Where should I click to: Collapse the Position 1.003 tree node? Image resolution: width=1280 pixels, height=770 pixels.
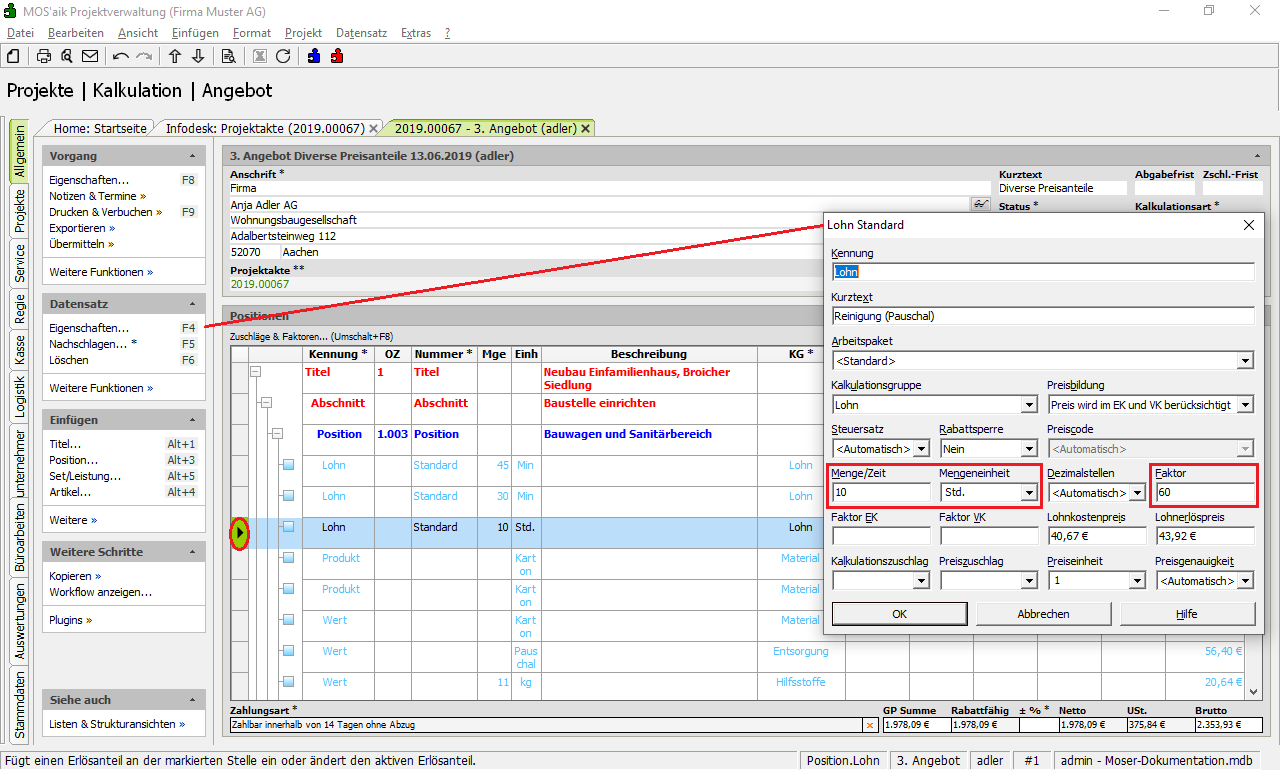click(x=277, y=434)
